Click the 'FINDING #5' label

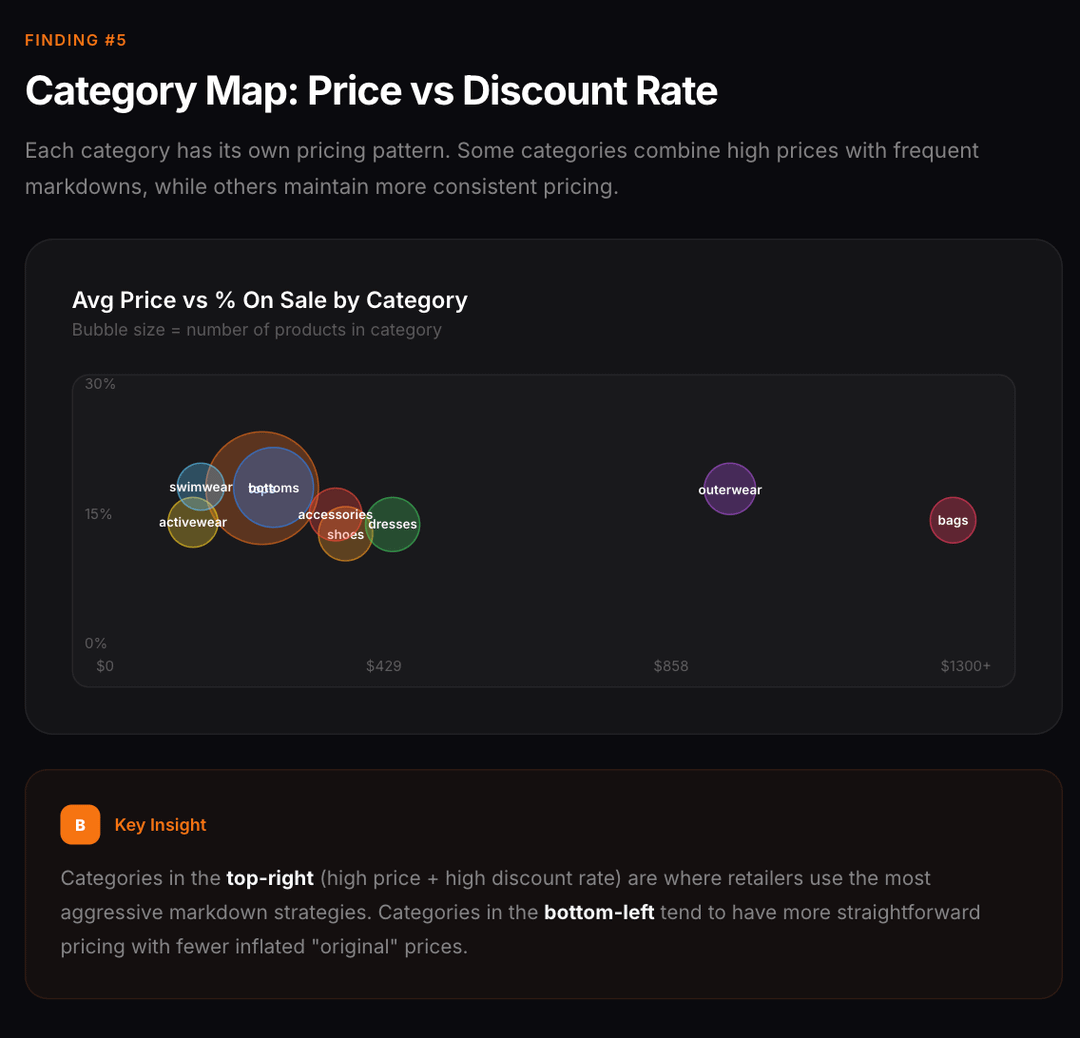pyautogui.click(x=76, y=40)
